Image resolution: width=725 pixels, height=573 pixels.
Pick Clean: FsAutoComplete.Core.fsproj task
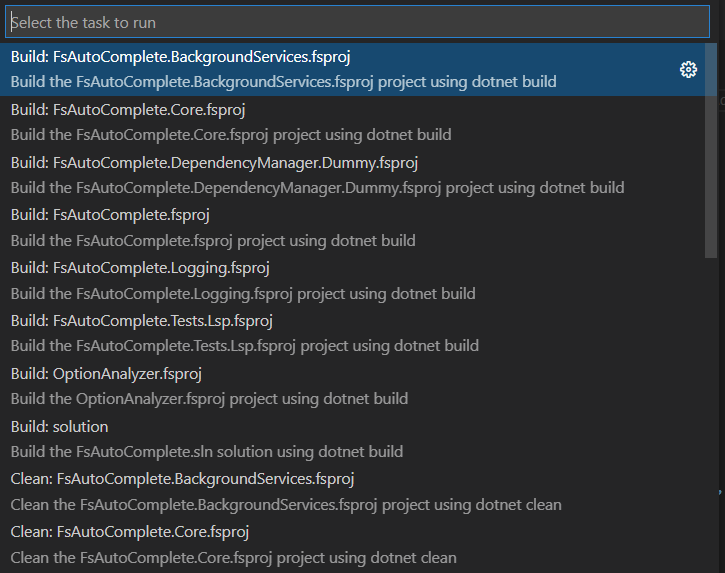click(x=352, y=544)
